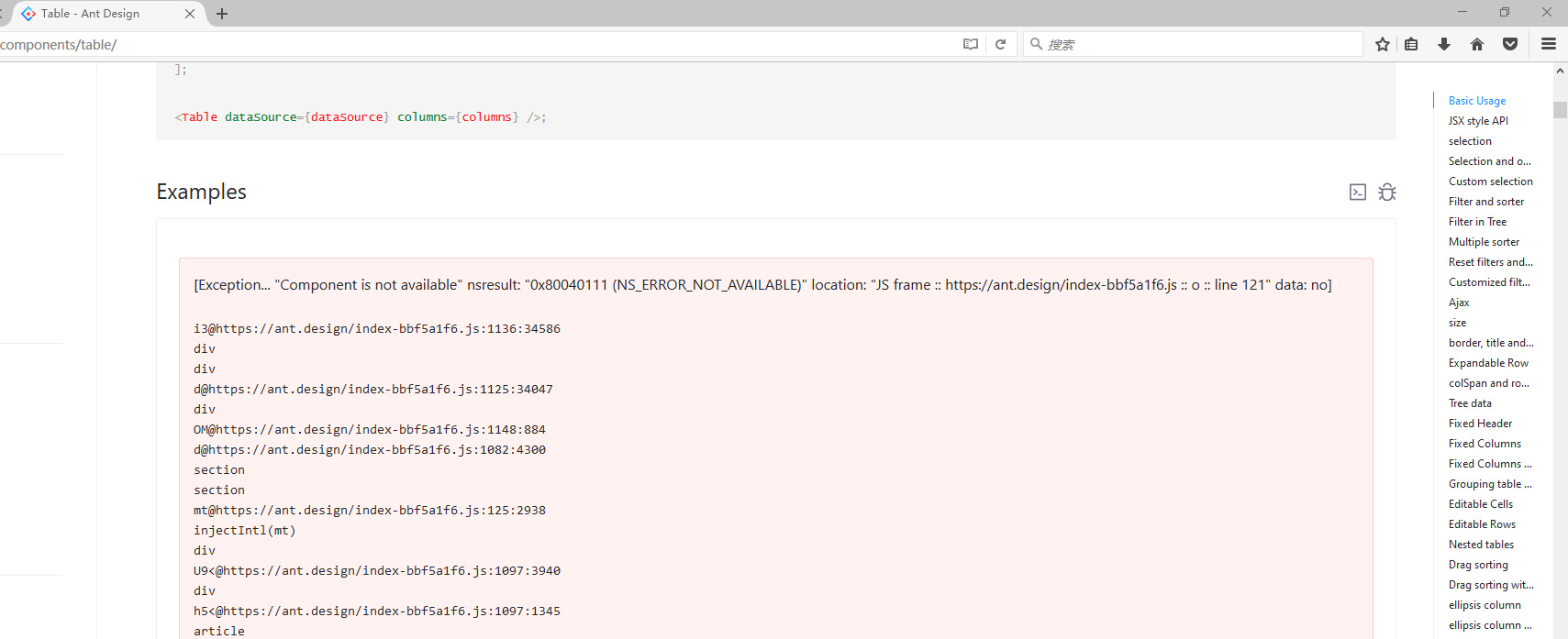Go to Custom selection anchor
1568x639 pixels.
point(1491,182)
